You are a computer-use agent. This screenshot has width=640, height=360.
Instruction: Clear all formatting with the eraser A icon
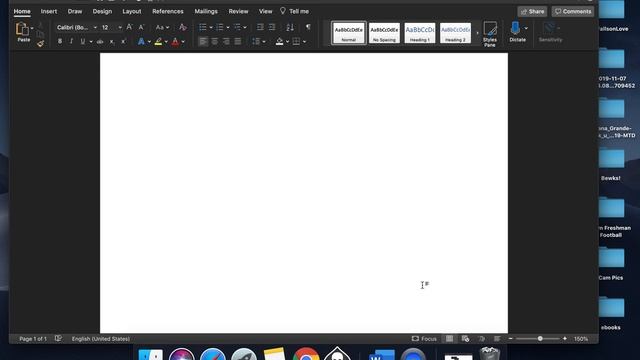pyautogui.click(x=182, y=27)
